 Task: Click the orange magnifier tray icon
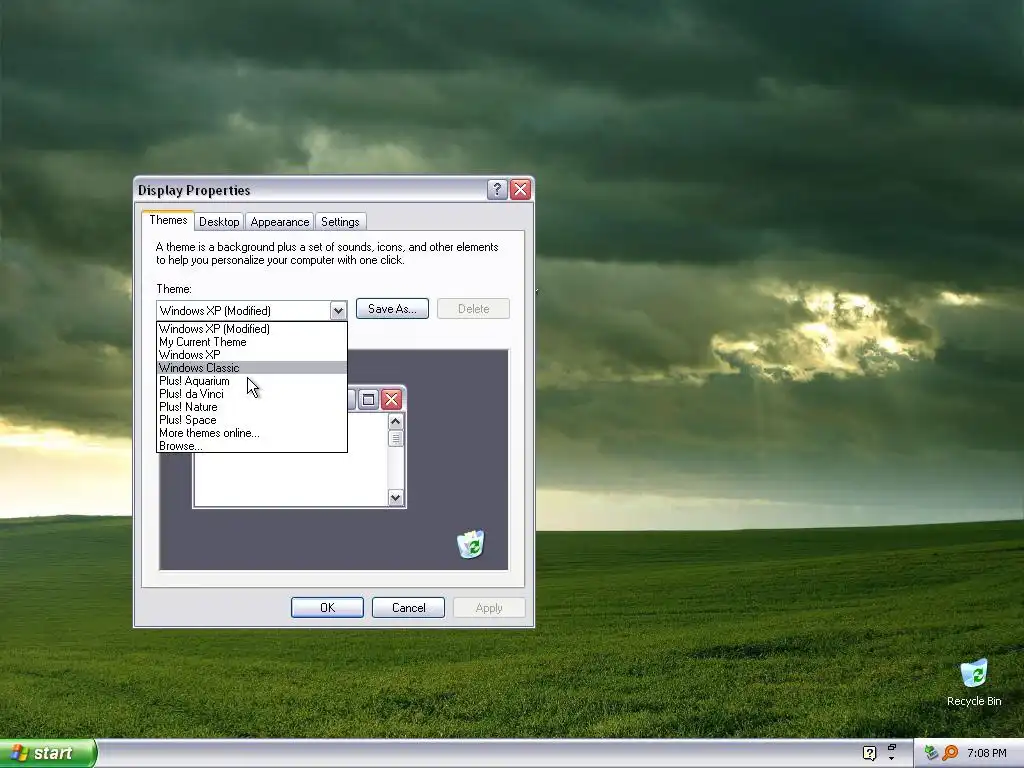[x=950, y=753]
